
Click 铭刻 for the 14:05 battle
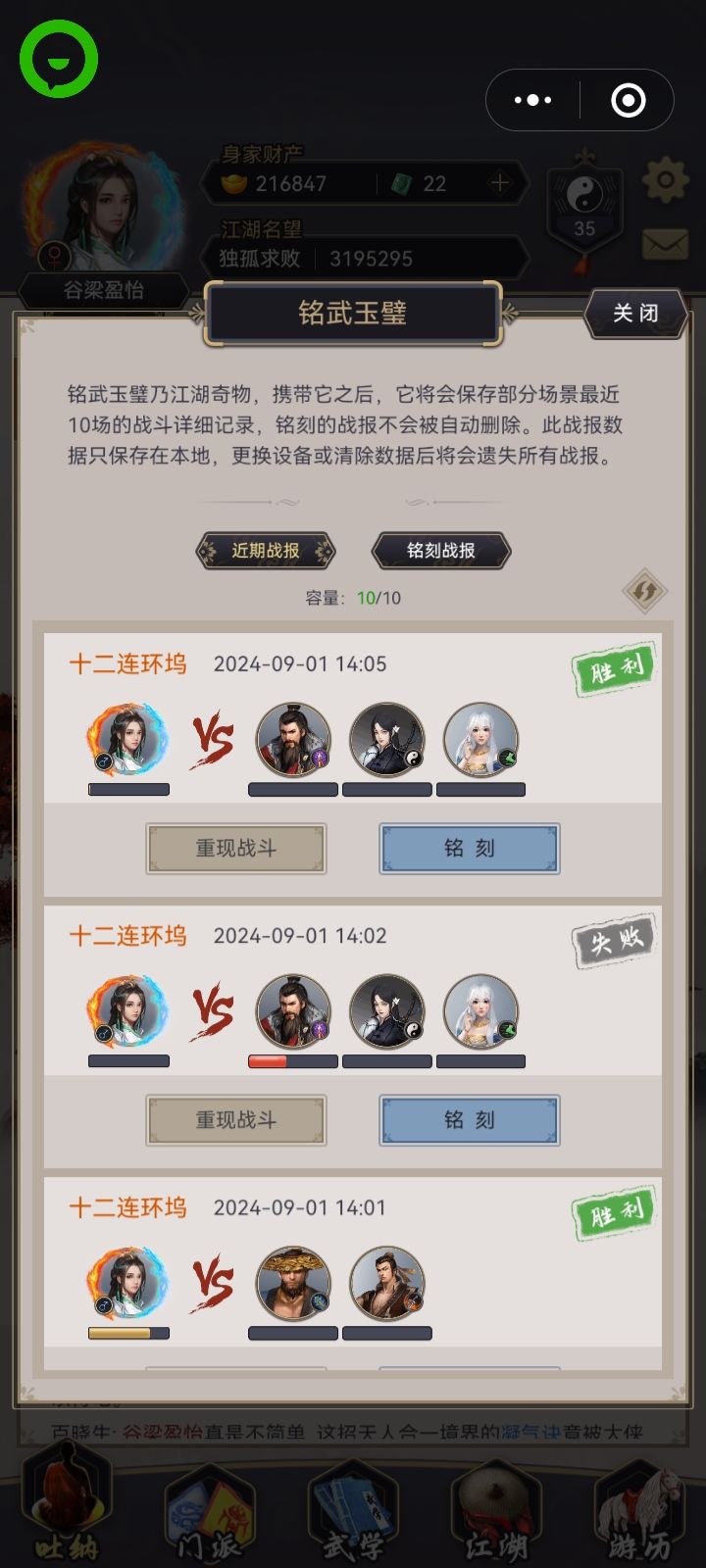470,849
